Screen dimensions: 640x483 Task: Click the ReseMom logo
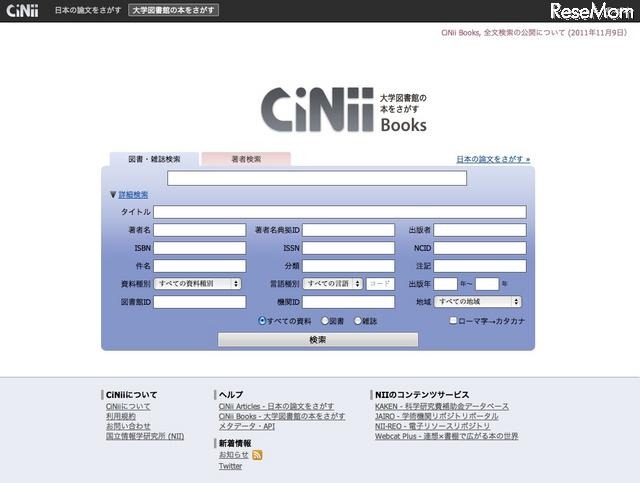(592, 11)
